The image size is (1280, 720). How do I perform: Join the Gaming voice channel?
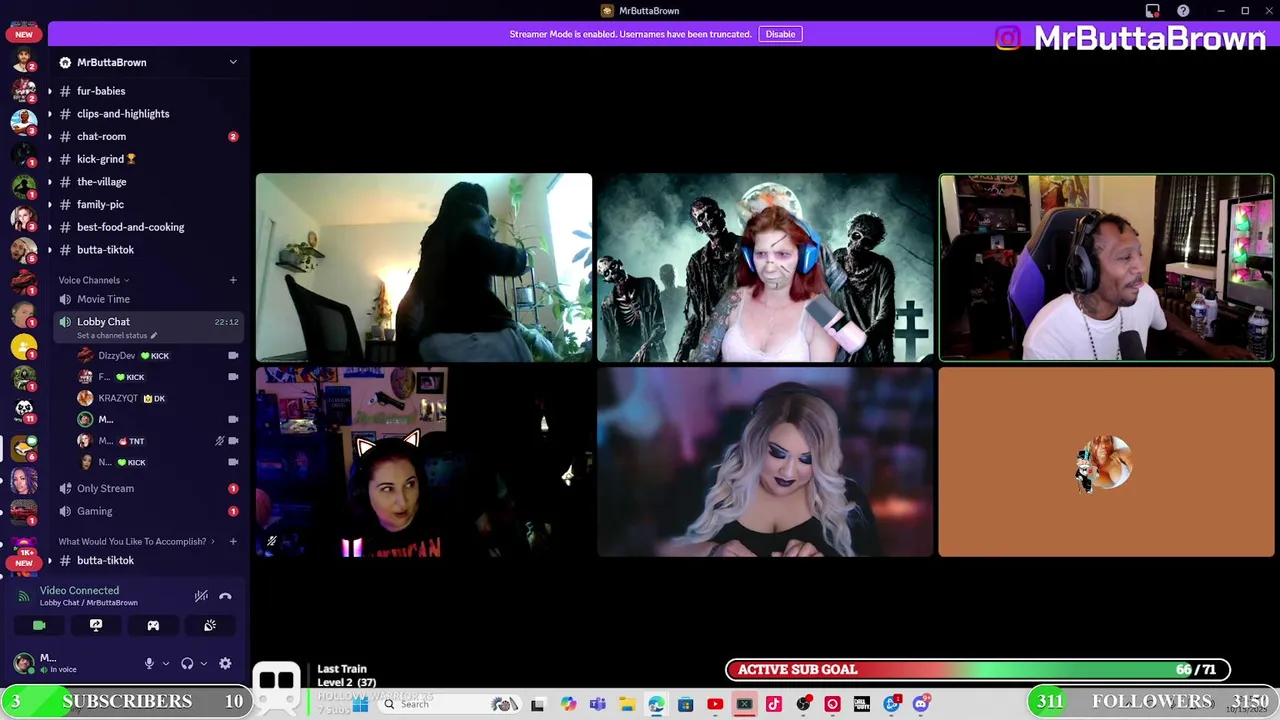(x=149, y=511)
